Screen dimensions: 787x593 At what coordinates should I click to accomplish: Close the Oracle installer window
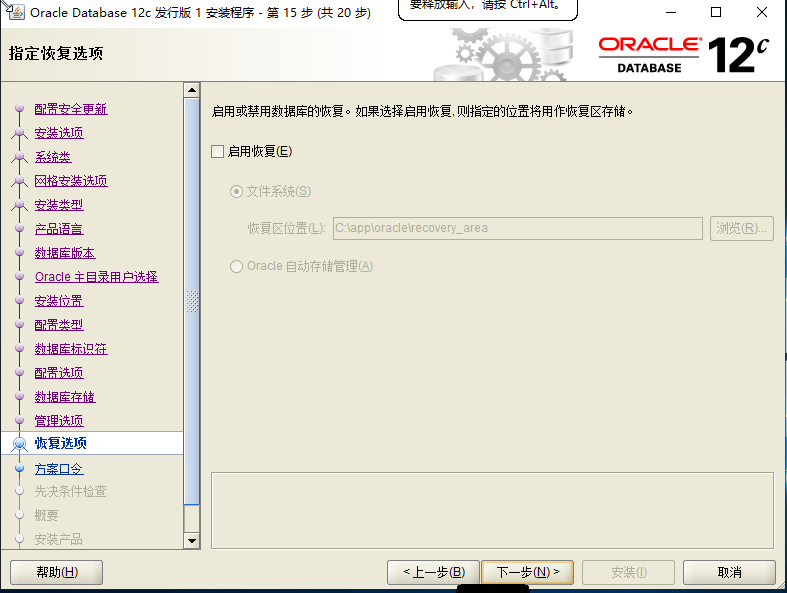pyautogui.click(x=762, y=12)
